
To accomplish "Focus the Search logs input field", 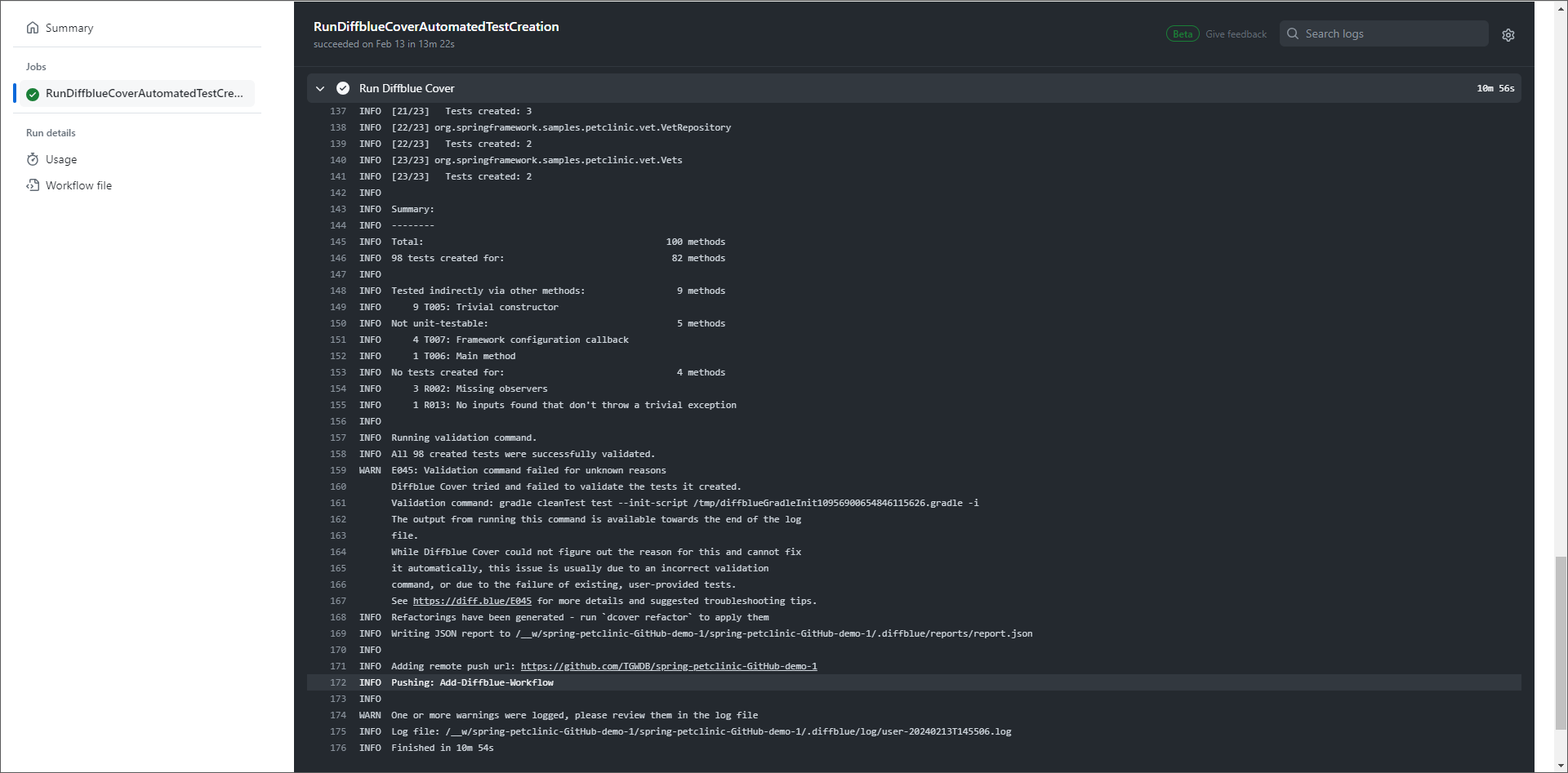I will point(1383,33).
